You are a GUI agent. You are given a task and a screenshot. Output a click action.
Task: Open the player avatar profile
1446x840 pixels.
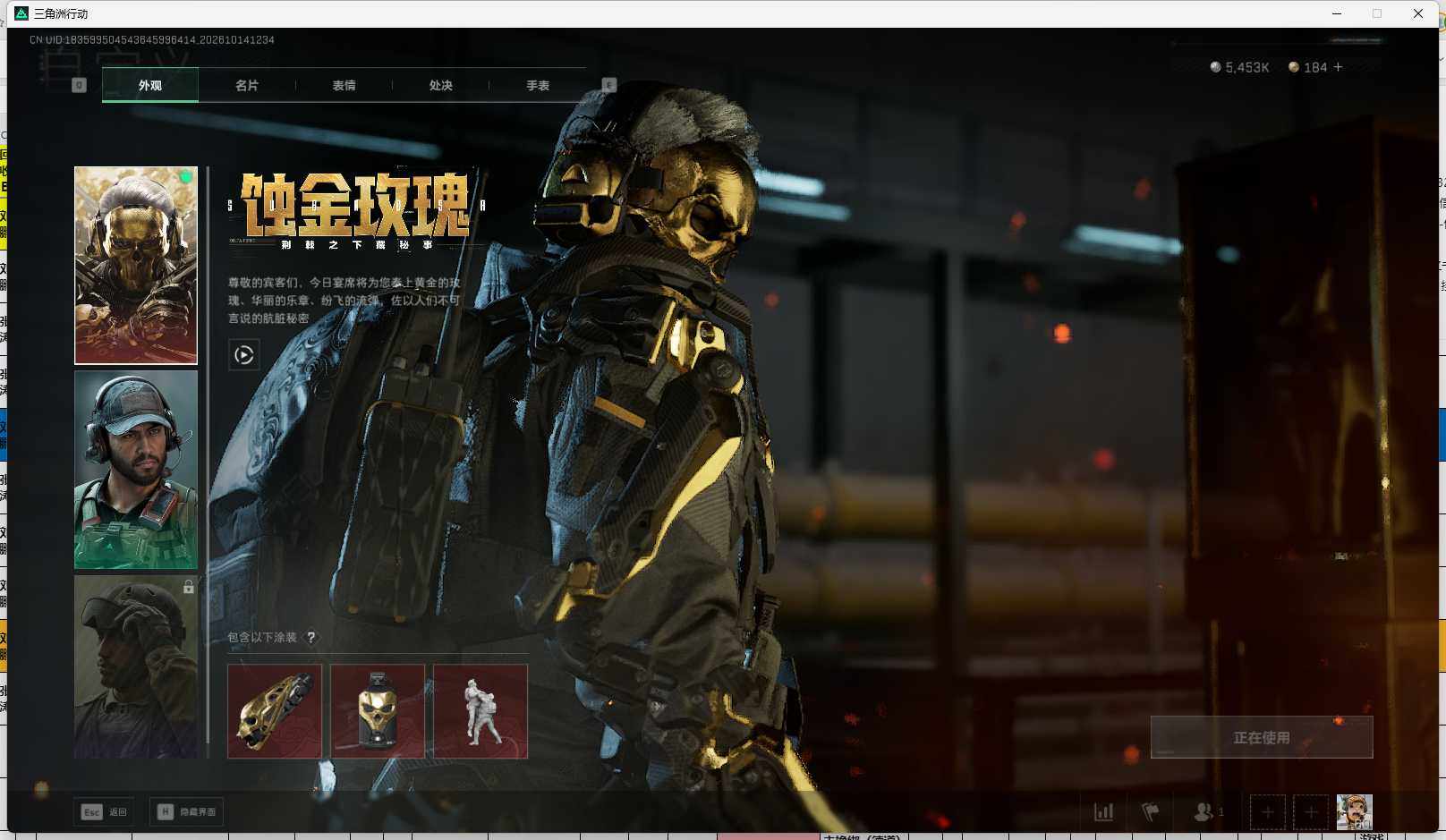point(1355,812)
